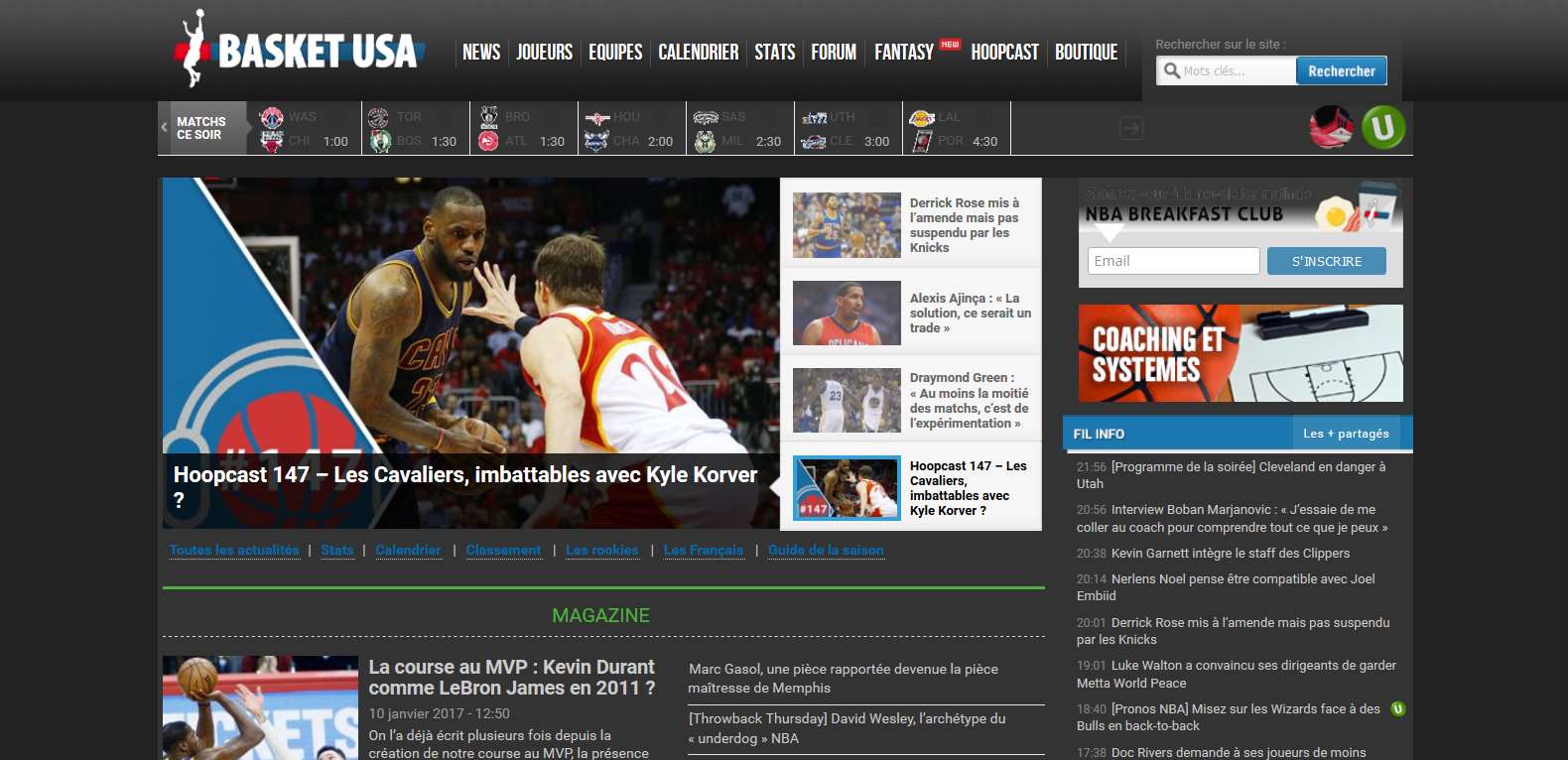
Task: Open the blue Stats link under the headline
Action: pos(337,550)
